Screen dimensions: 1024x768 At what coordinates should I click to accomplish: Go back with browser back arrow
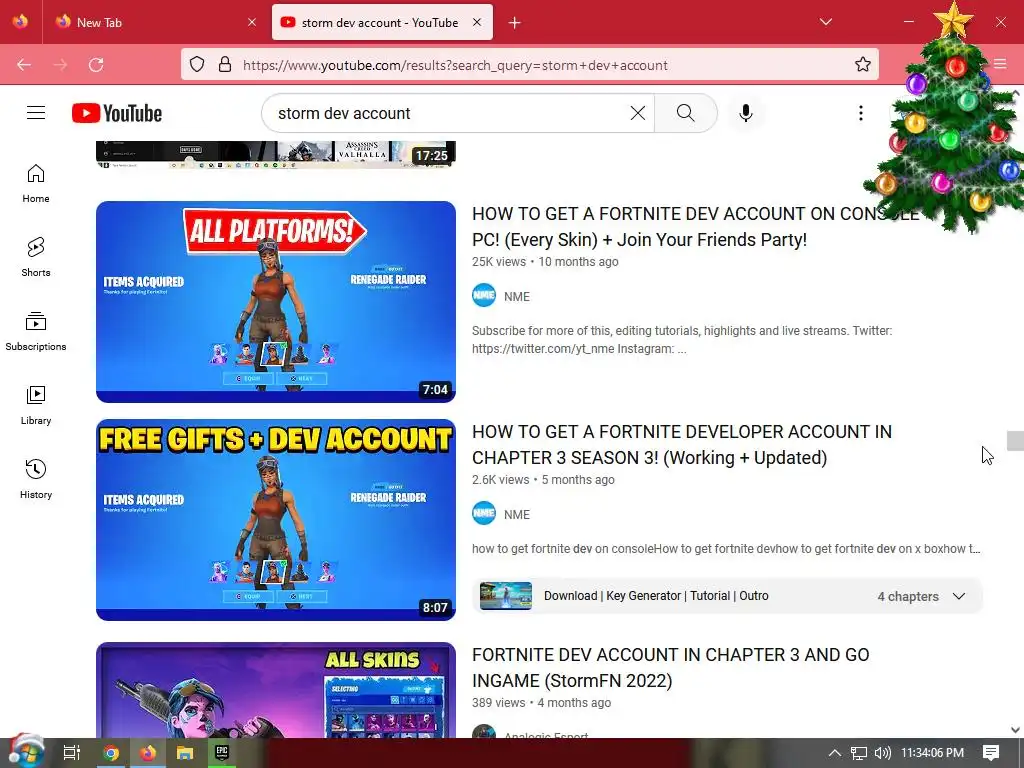tap(24, 65)
